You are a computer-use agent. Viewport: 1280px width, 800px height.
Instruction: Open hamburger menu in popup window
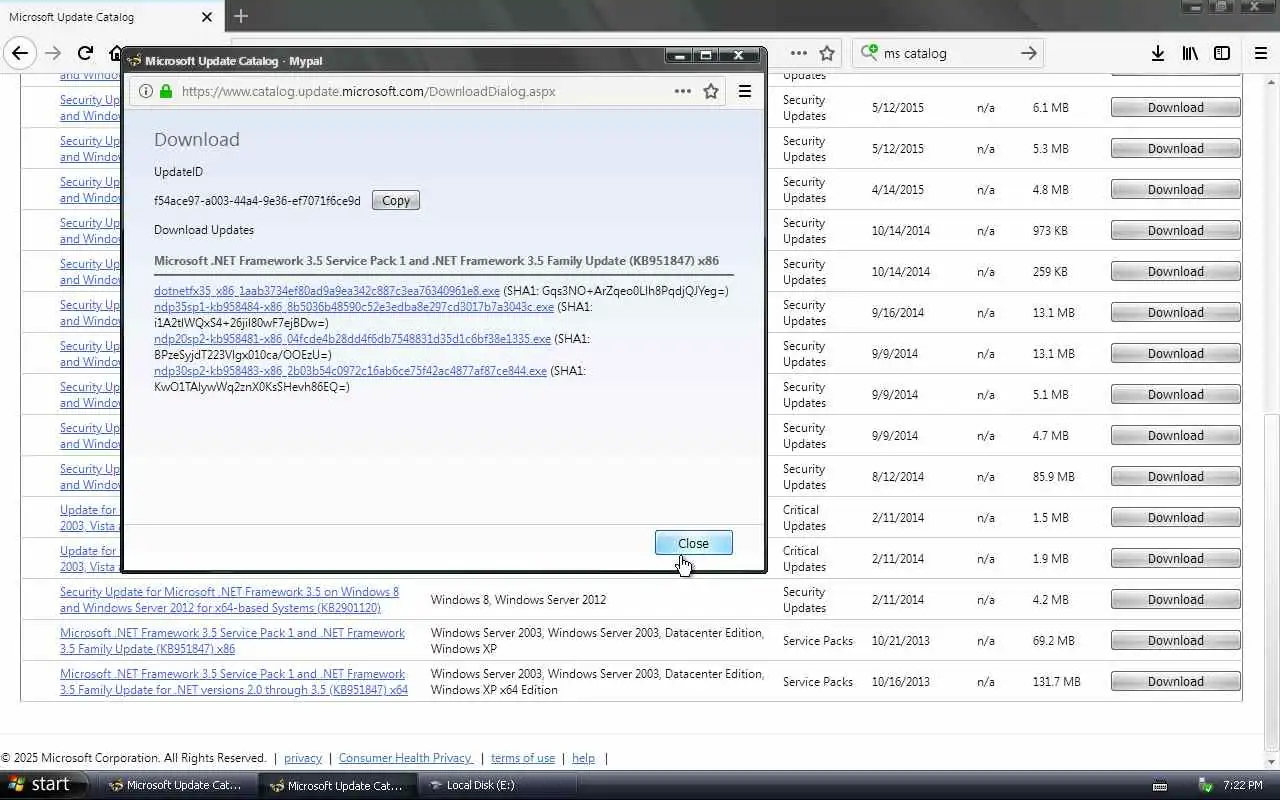745,91
